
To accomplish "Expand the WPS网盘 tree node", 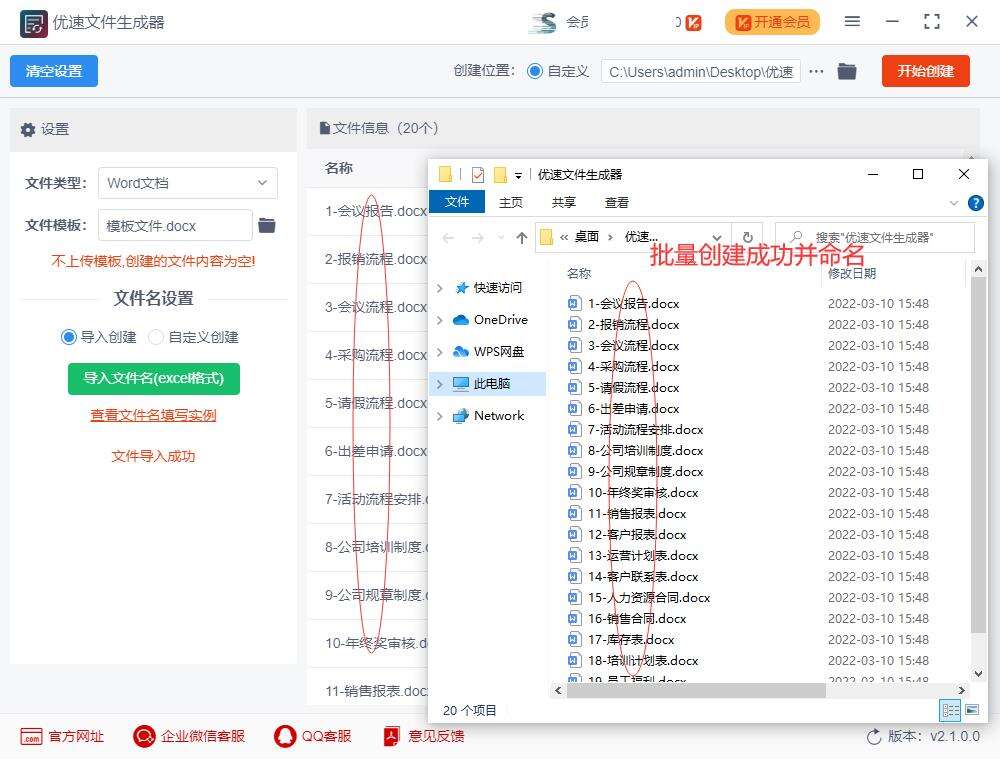I will (x=439, y=352).
